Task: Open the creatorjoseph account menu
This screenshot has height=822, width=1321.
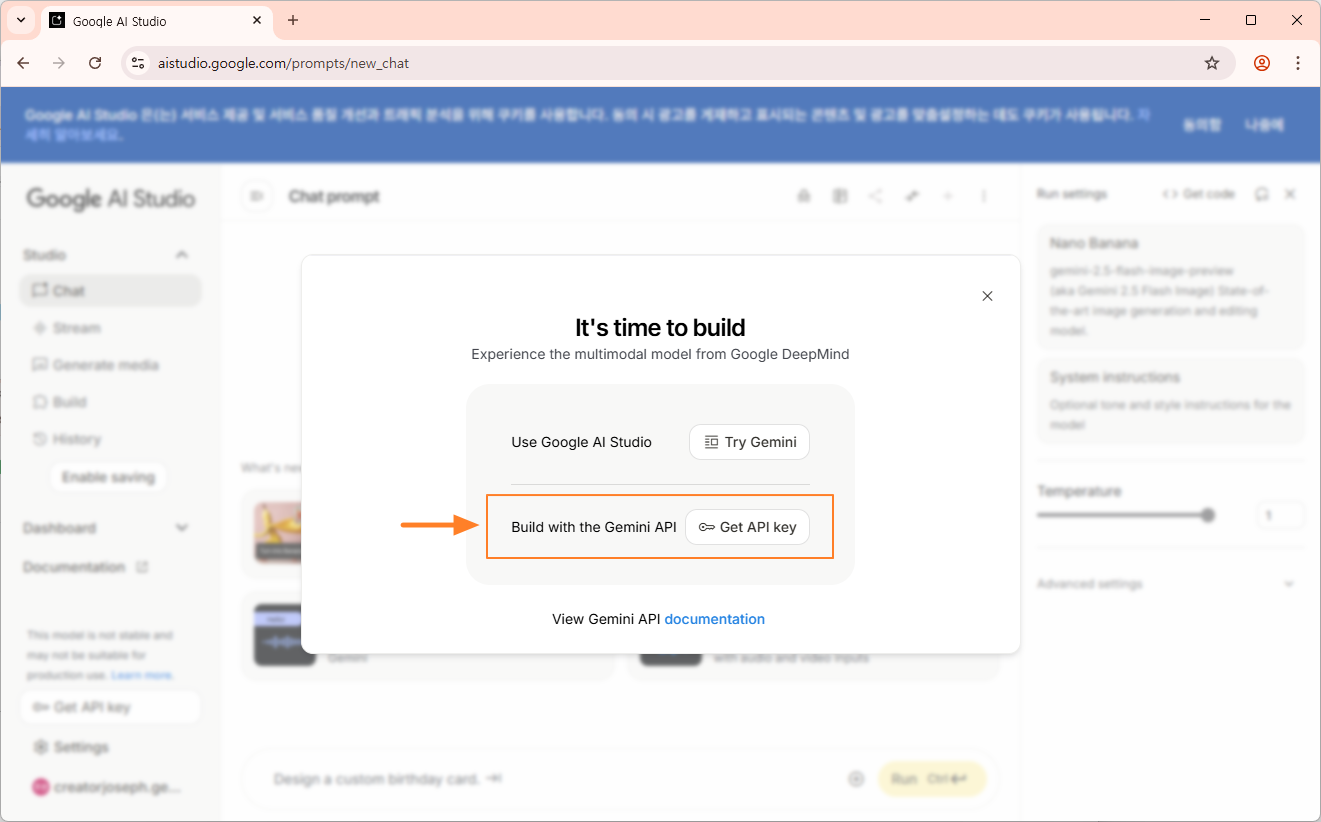Action: pyautogui.click(x=106, y=787)
